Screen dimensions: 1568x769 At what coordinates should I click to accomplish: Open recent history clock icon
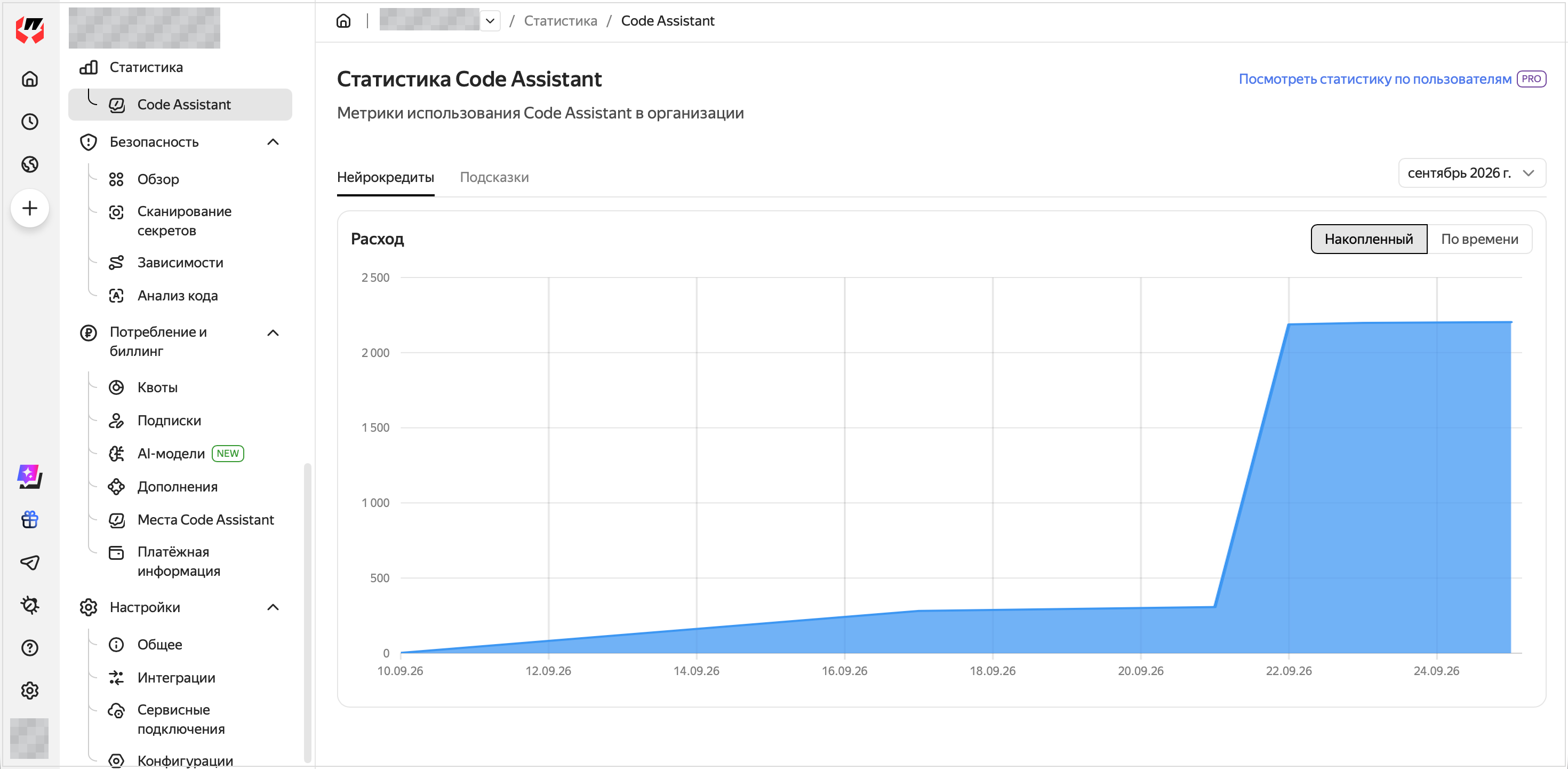(x=30, y=122)
